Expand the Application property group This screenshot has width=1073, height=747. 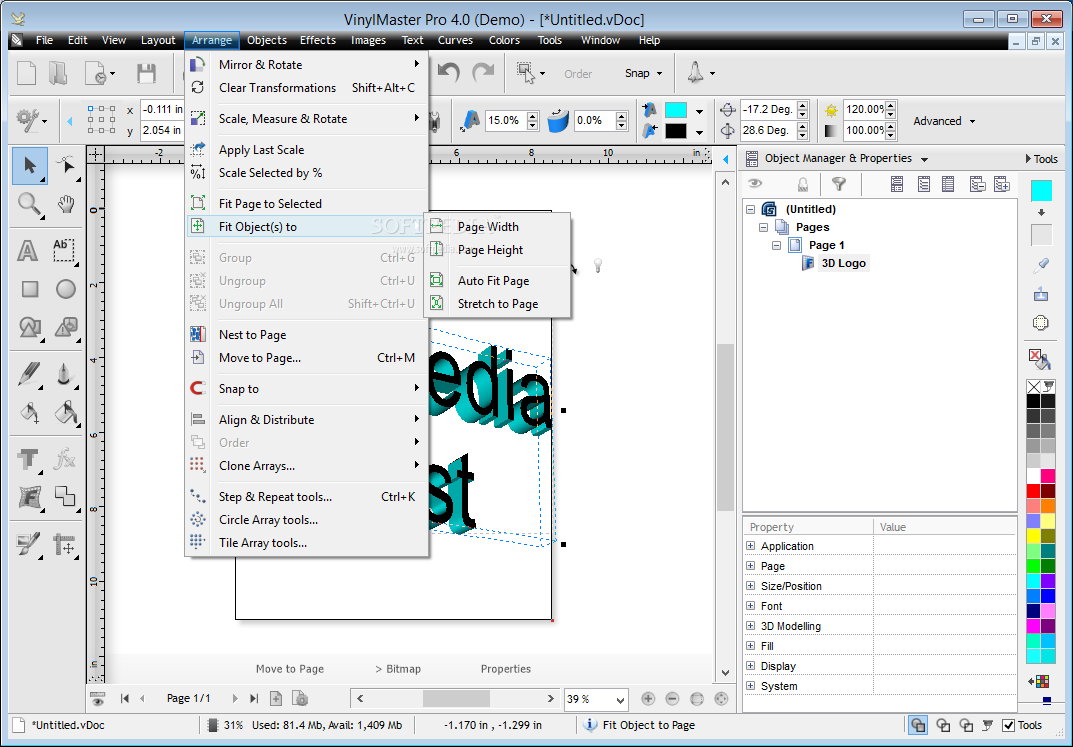[x=751, y=546]
